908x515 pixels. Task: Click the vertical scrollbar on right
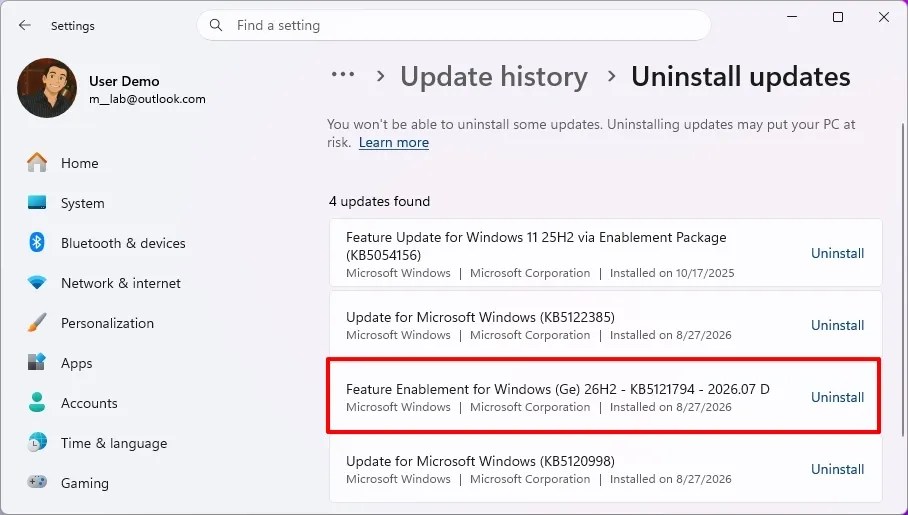pyautogui.click(x=903, y=280)
